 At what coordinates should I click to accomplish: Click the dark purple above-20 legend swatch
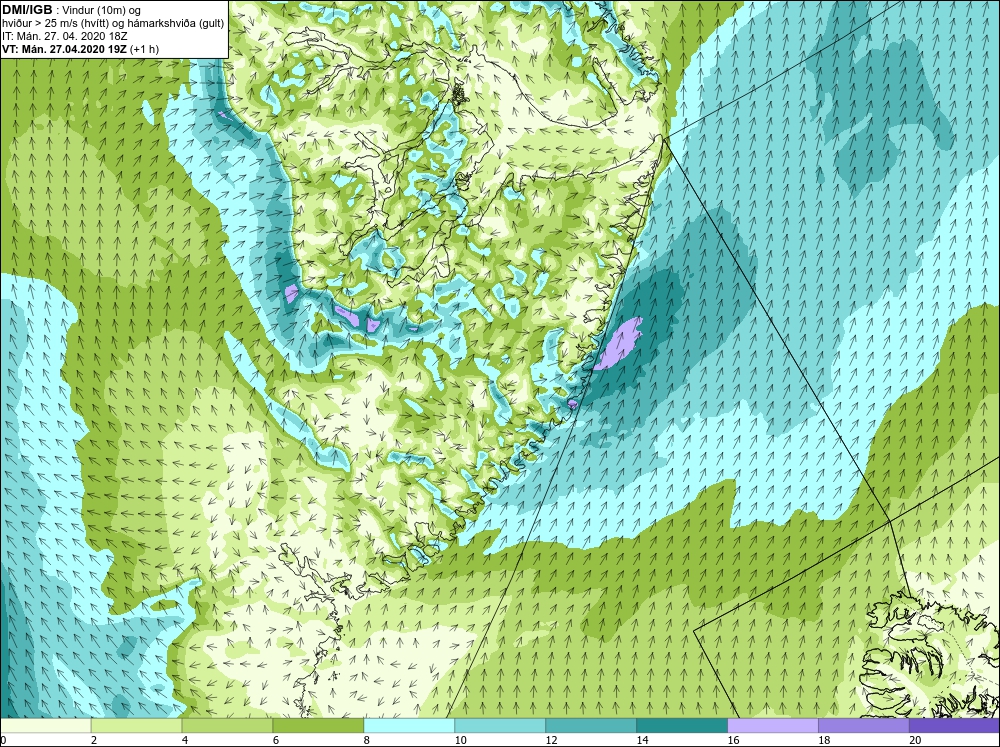click(x=954, y=725)
